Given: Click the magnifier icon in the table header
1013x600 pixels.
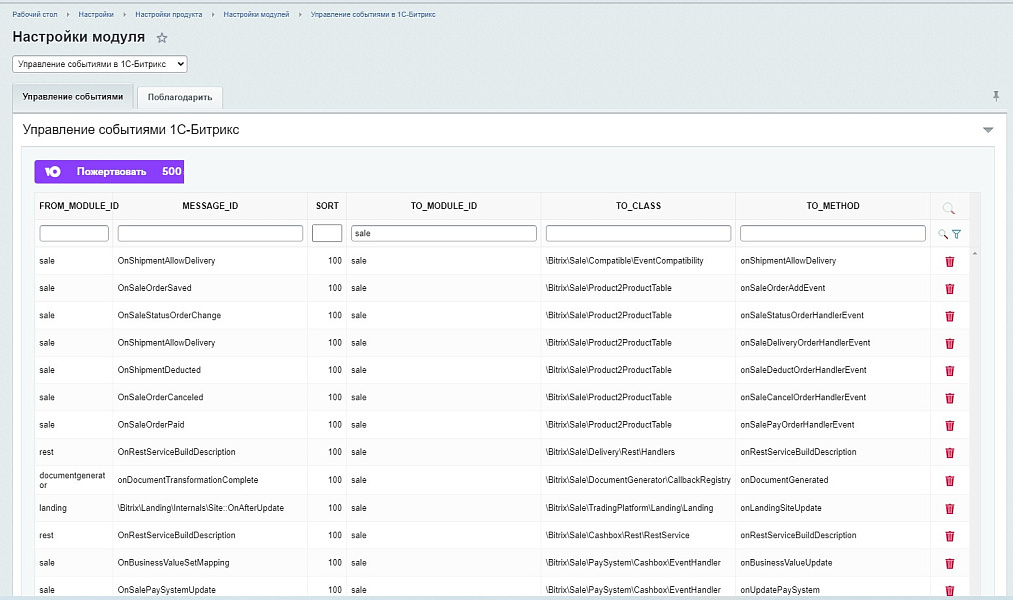Looking at the screenshot, I should pyautogui.click(x=948, y=208).
